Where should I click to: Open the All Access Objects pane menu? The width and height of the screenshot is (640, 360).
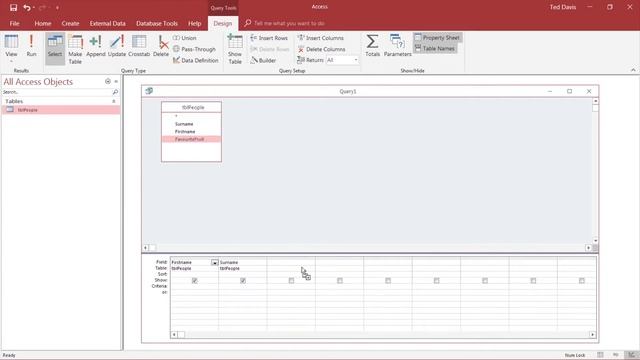[x=108, y=82]
